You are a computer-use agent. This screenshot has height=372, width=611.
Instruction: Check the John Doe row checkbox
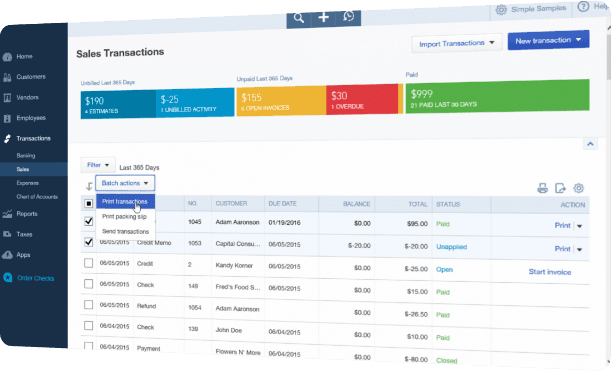[x=88, y=326]
